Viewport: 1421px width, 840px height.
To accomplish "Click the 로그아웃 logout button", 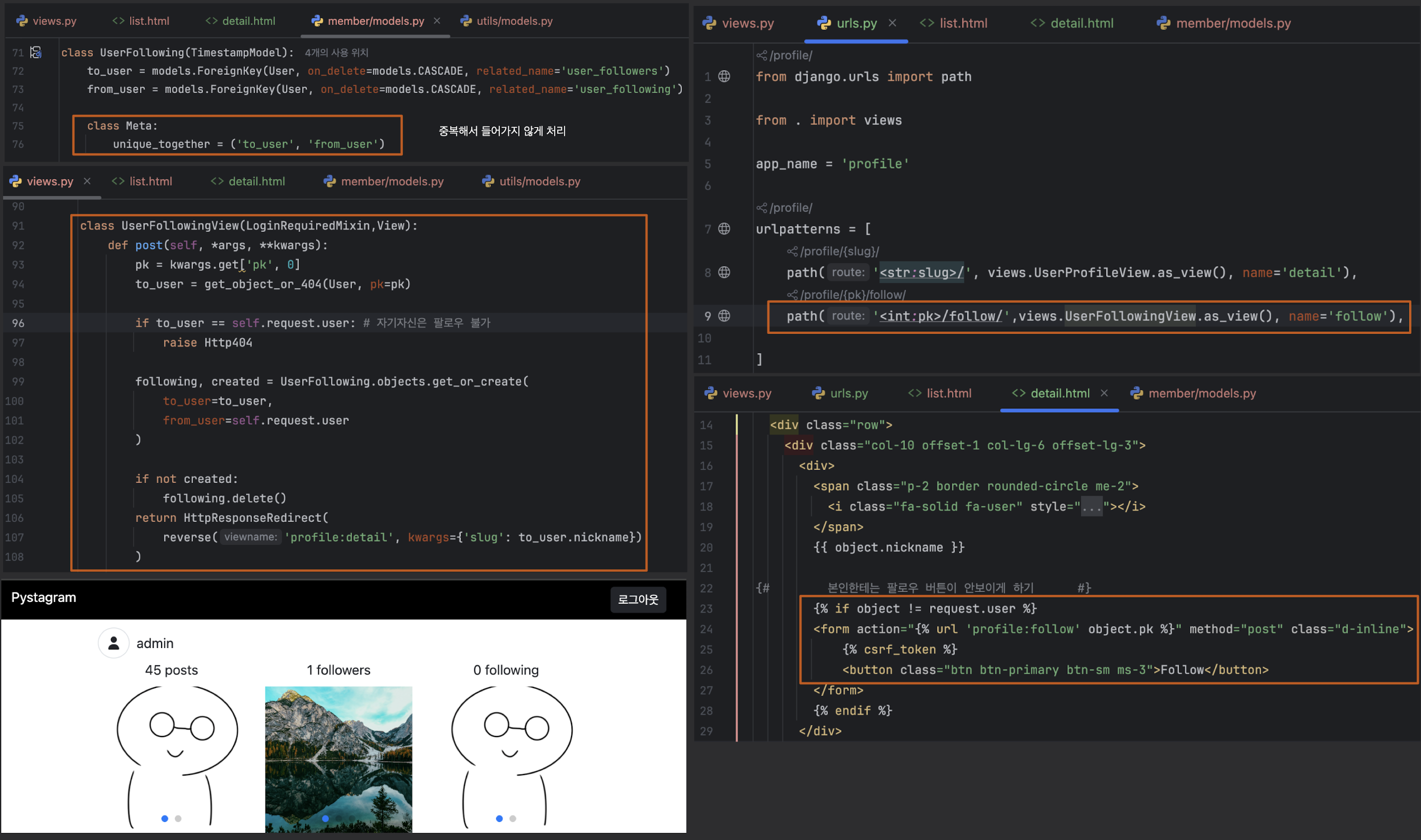I will [638, 599].
